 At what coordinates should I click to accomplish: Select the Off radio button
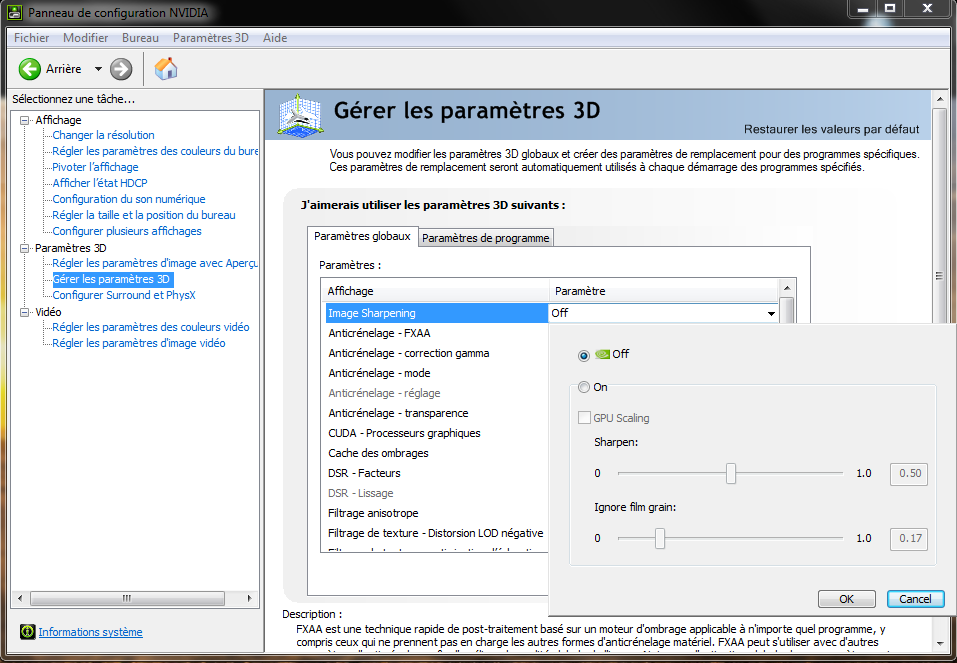tap(584, 355)
